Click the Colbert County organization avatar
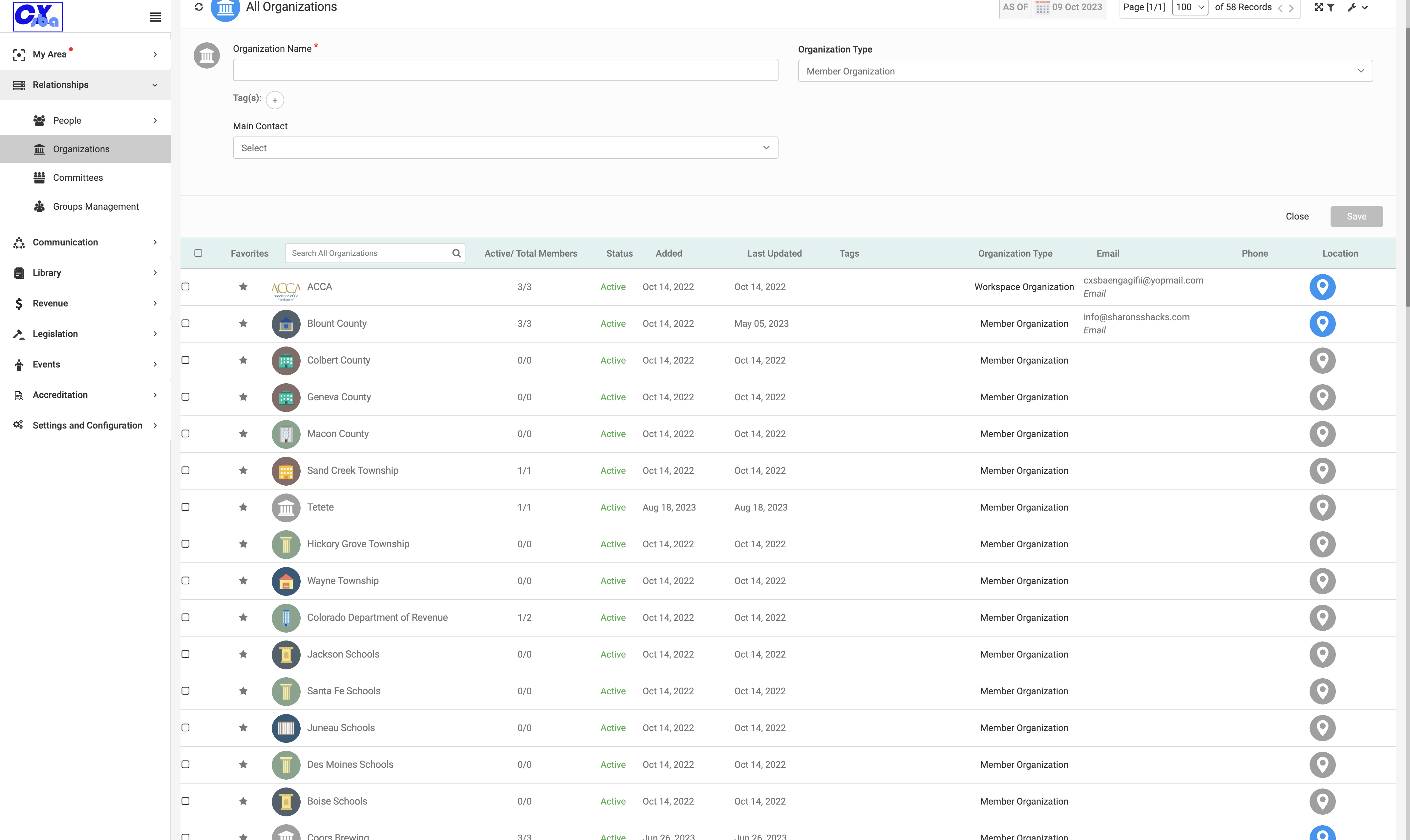 point(286,361)
